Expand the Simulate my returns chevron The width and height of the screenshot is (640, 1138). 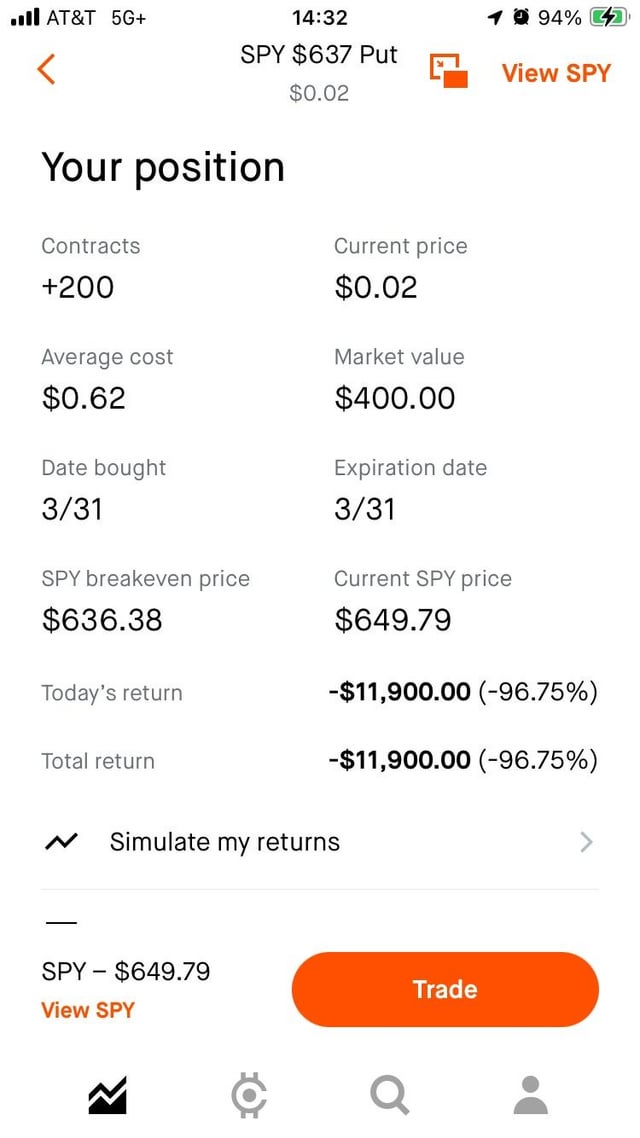pyautogui.click(x=586, y=842)
